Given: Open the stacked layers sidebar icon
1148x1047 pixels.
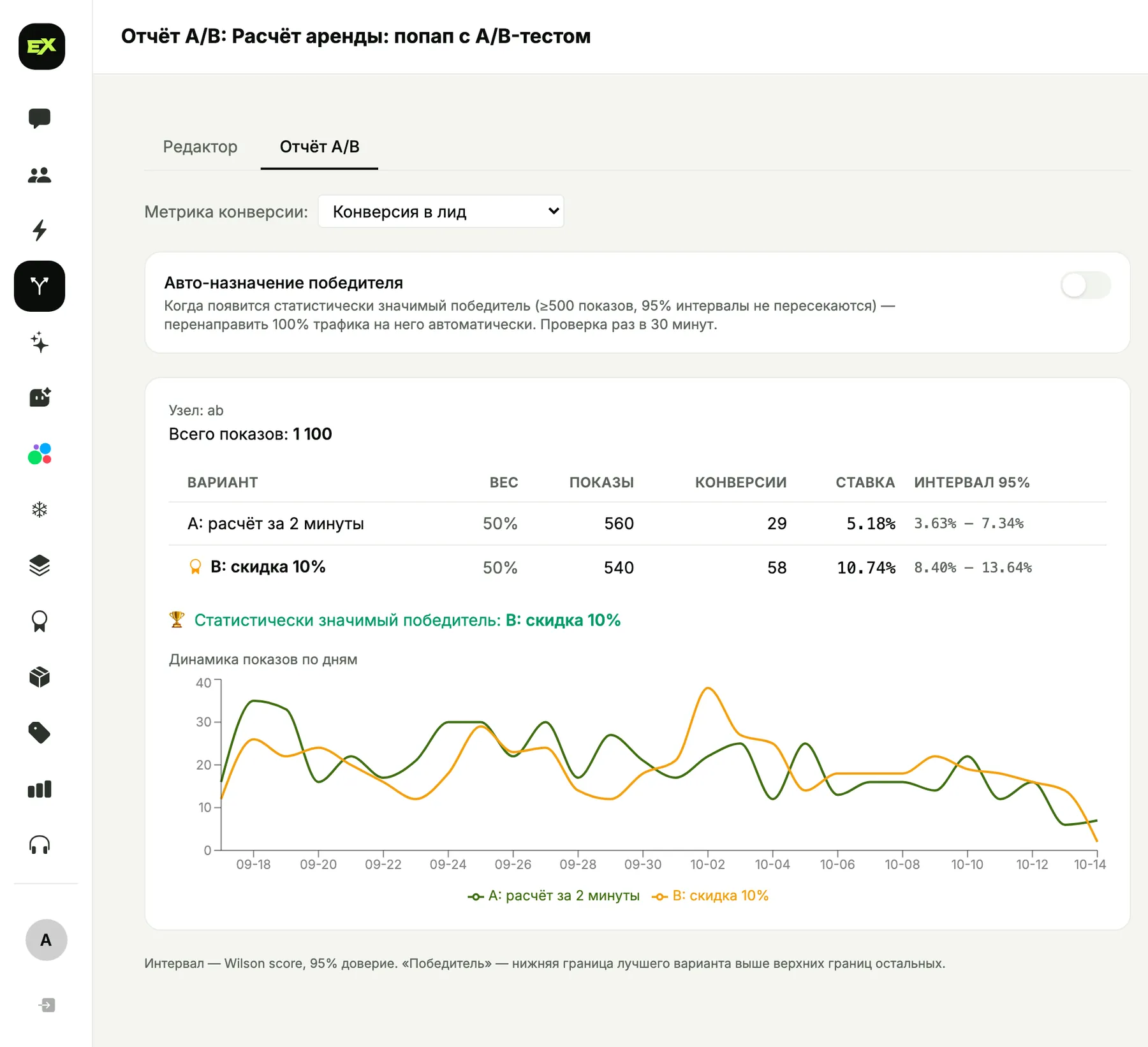Looking at the screenshot, I should 40,566.
